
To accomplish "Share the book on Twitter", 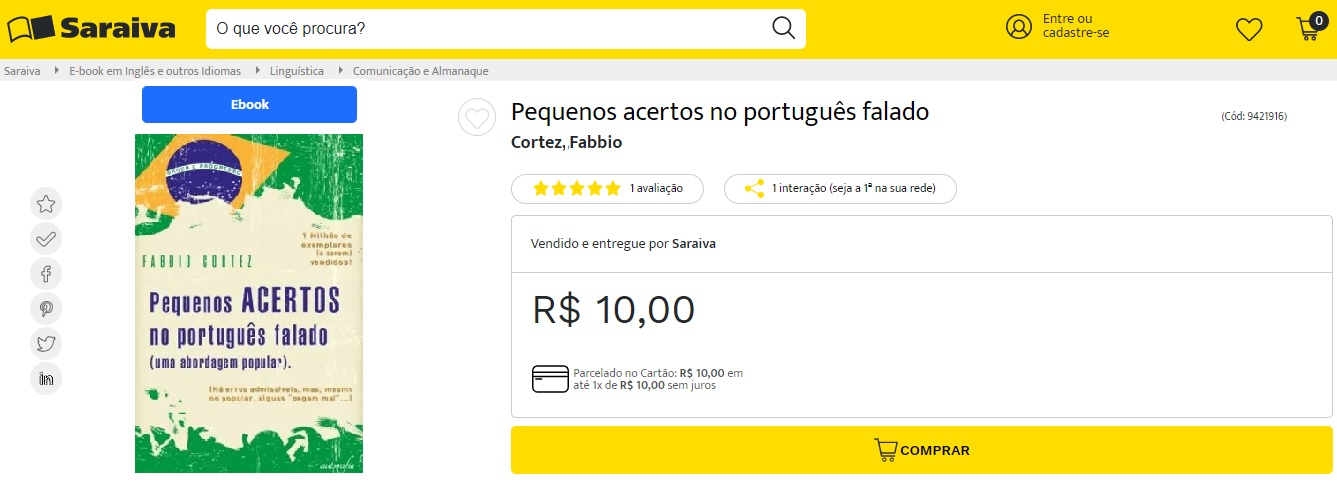I will (46, 344).
